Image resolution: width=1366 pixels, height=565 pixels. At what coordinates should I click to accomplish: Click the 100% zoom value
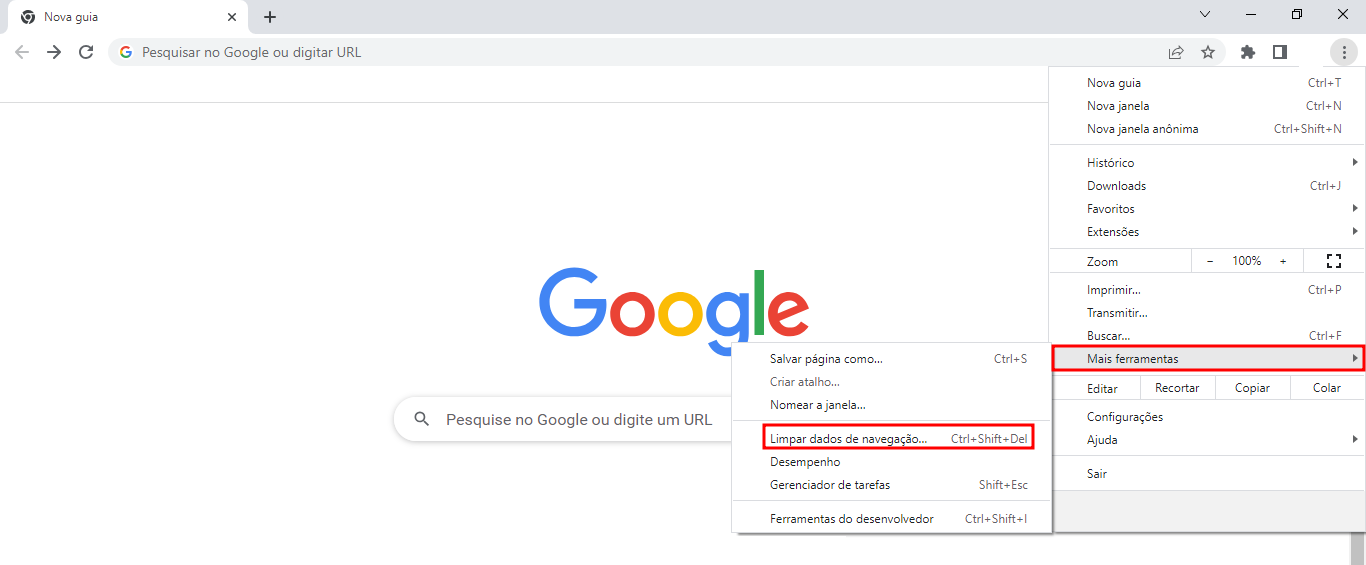[1246, 261]
